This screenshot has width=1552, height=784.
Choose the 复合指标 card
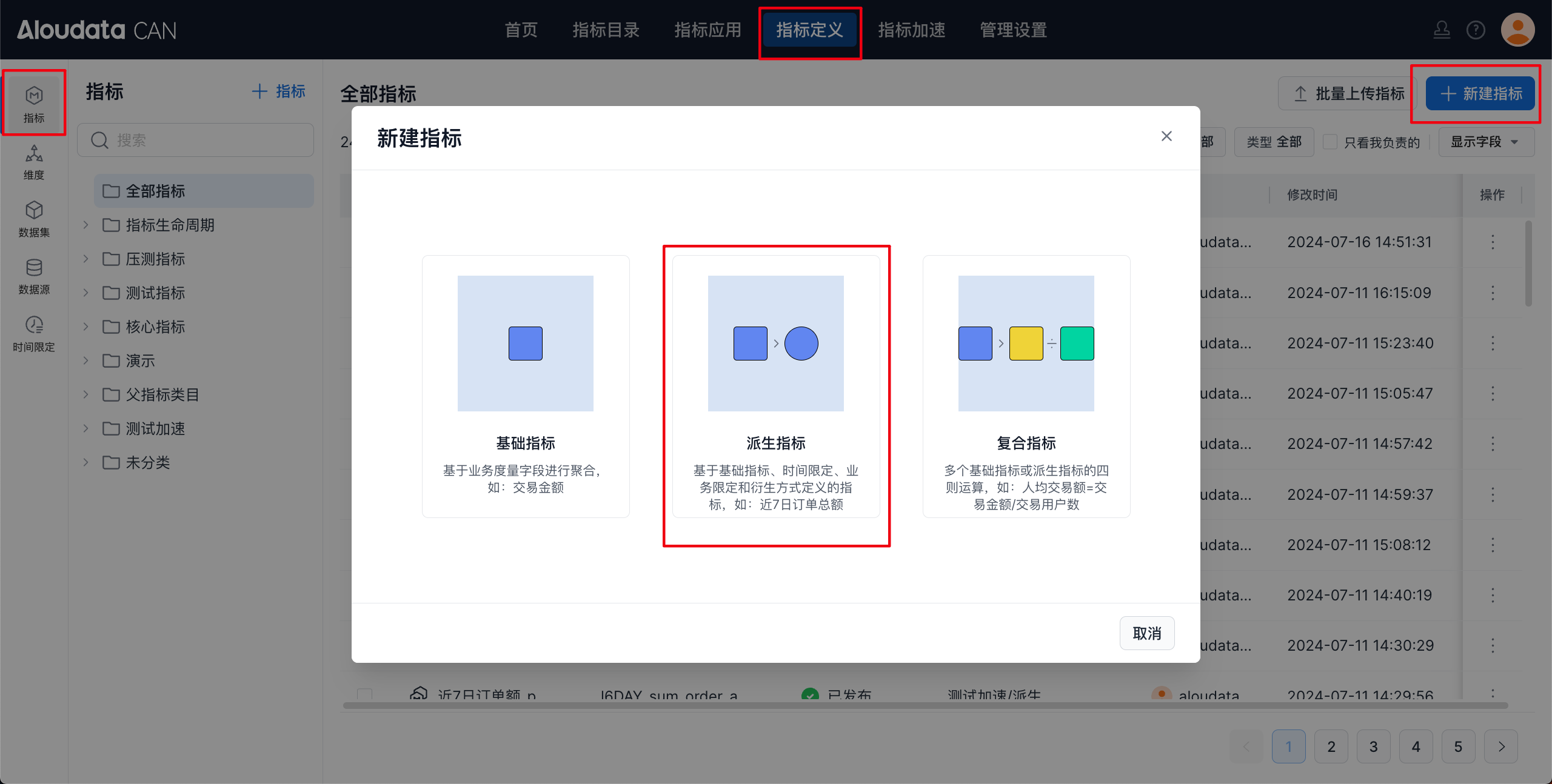click(x=1026, y=386)
